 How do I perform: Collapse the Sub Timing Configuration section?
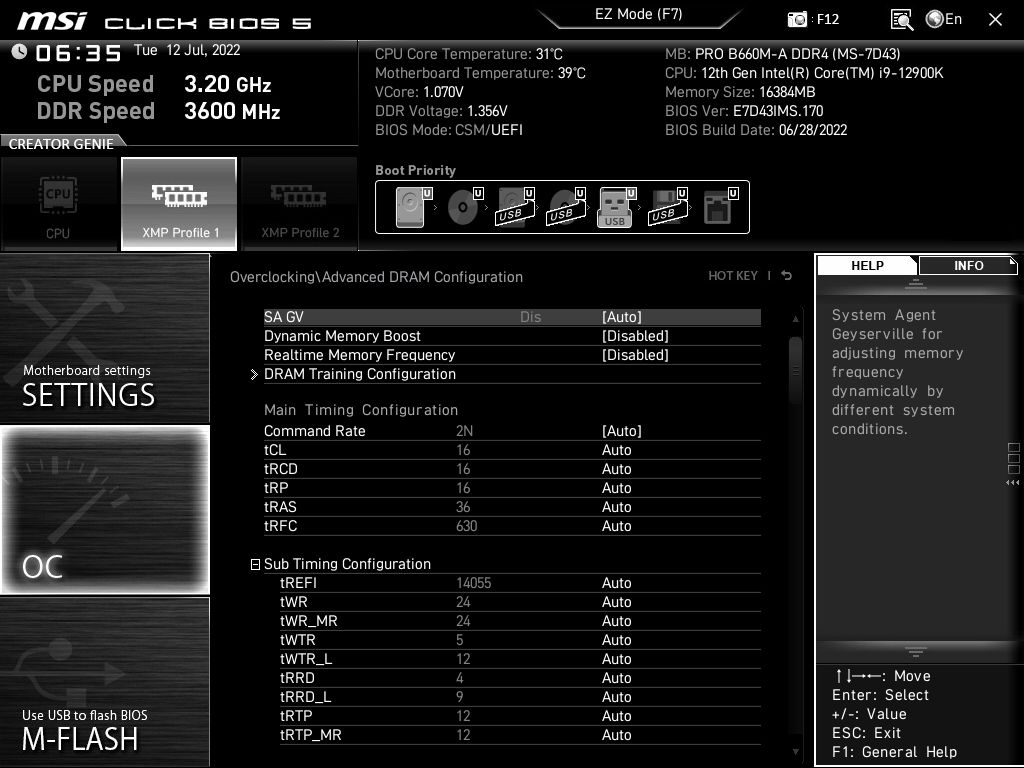coord(255,564)
